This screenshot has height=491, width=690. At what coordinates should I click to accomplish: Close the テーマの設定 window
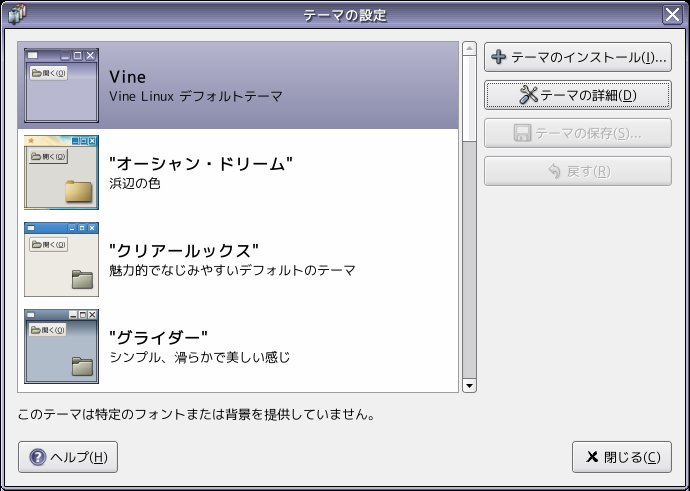click(672, 15)
